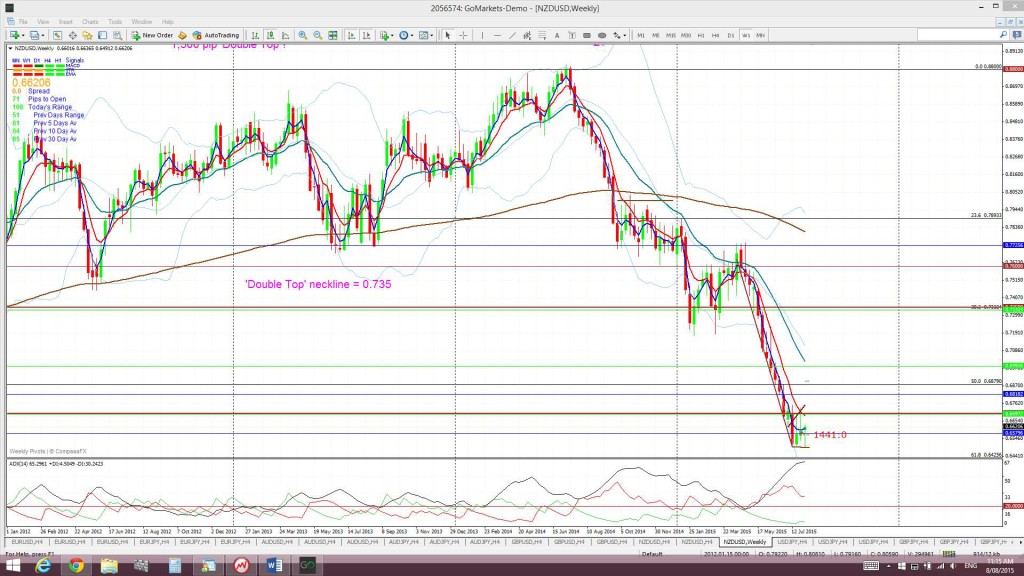This screenshot has height=576, width=1024.
Task: Open the Tools menu
Action: point(115,22)
